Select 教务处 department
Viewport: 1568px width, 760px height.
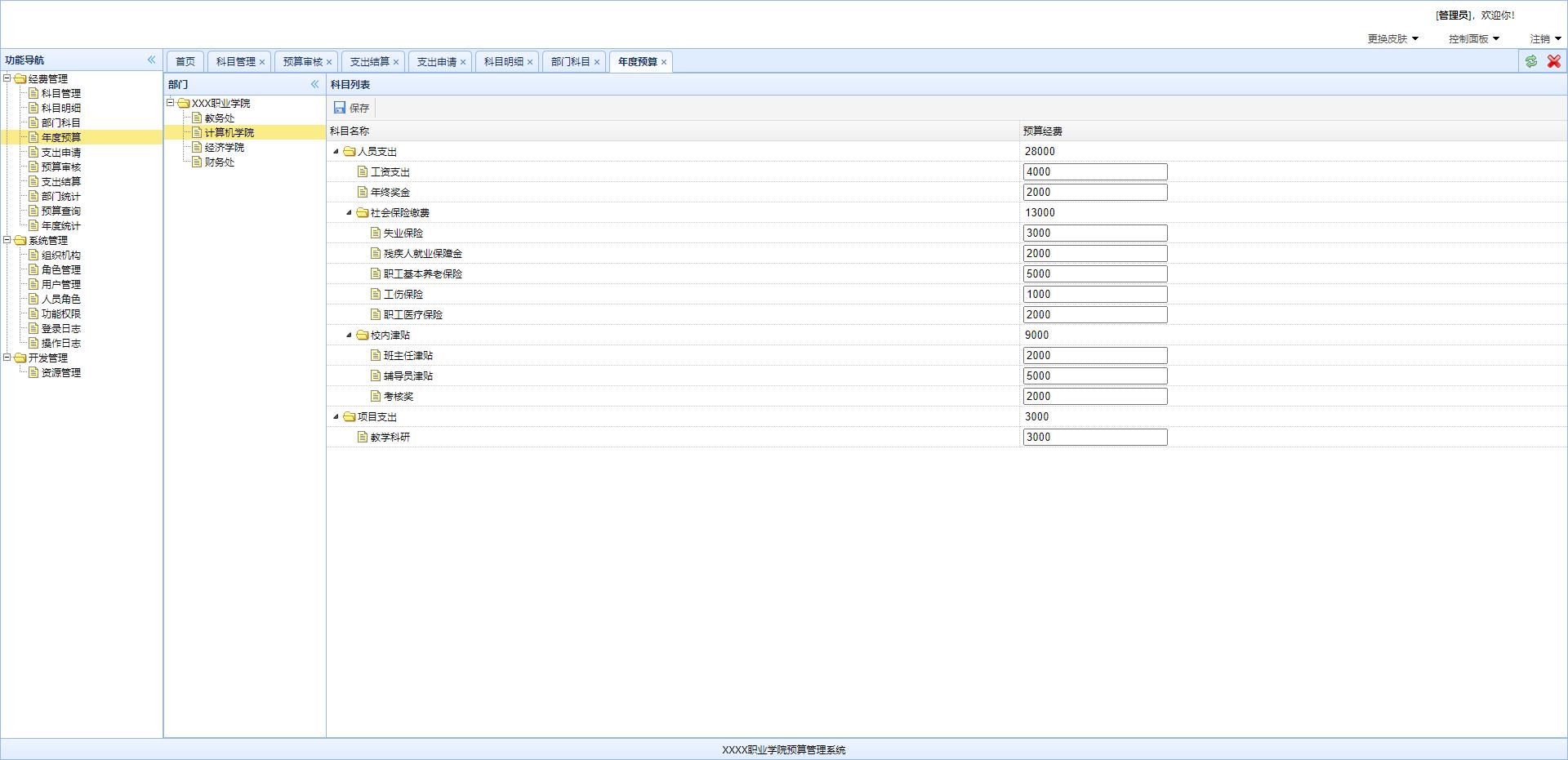click(220, 118)
